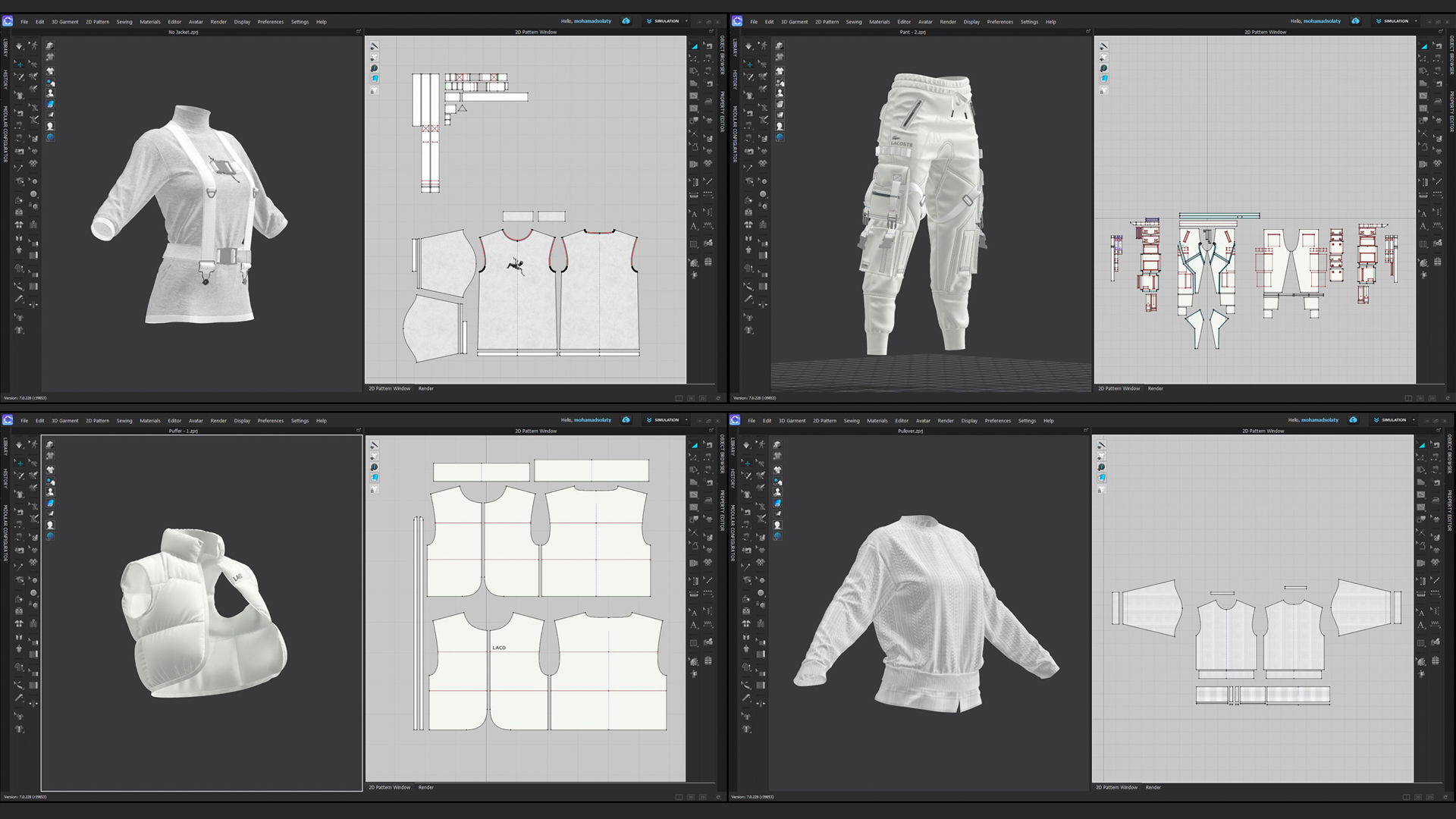This screenshot has width=1456, height=819.
Task: Open the vertical PROPERTY EDITOR panel in the No Jacket window
Action: click(722, 111)
